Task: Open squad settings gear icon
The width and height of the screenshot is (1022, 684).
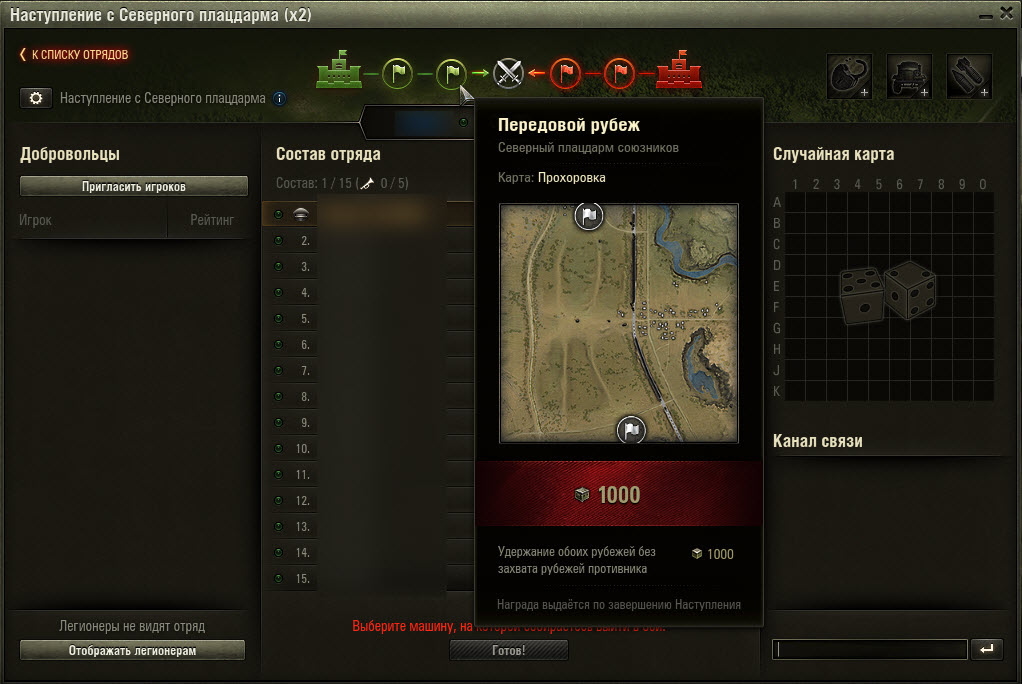Action: coord(36,98)
